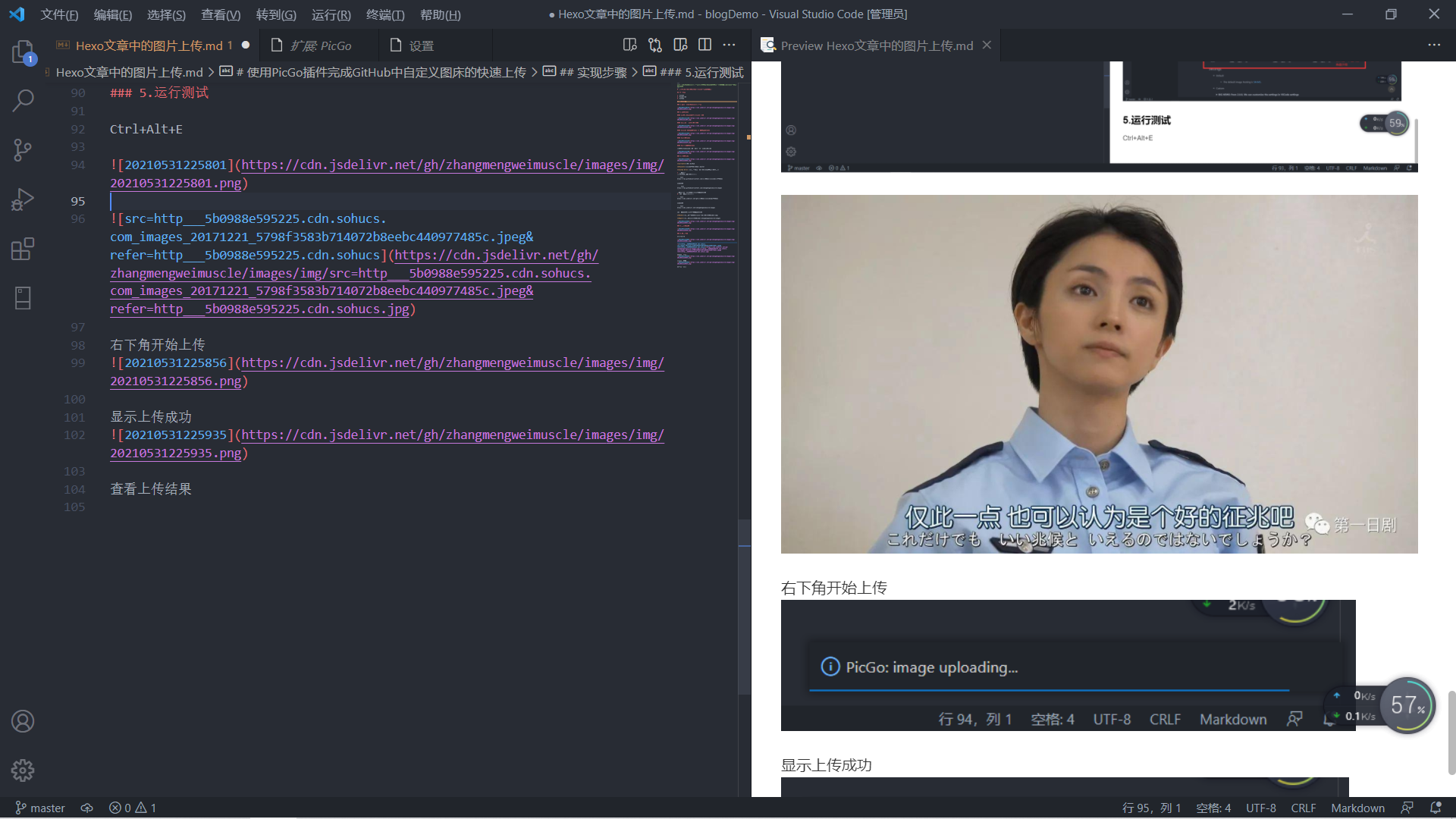Open the 20210531225935.png CDN link on line 102
Screen dimensions: 1456x819
(x=452, y=435)
